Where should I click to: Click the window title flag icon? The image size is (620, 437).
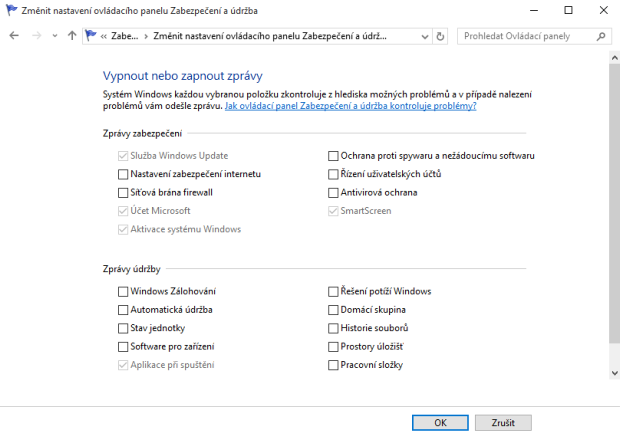tap(11, 10)
